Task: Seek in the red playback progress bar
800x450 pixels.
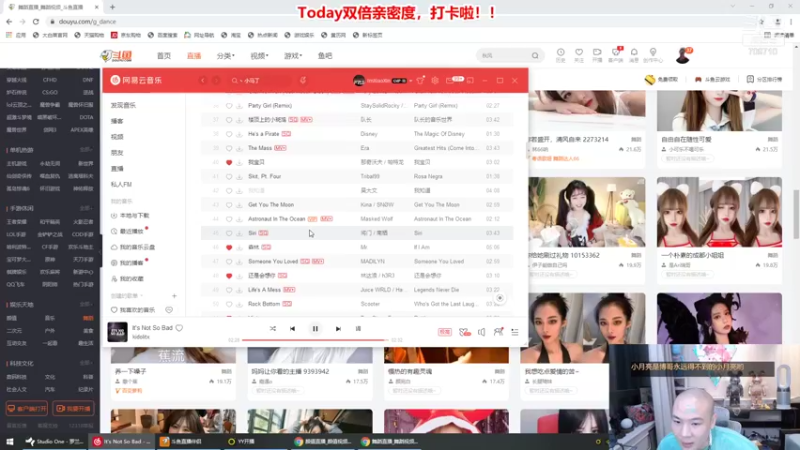Action: (315, 340)
